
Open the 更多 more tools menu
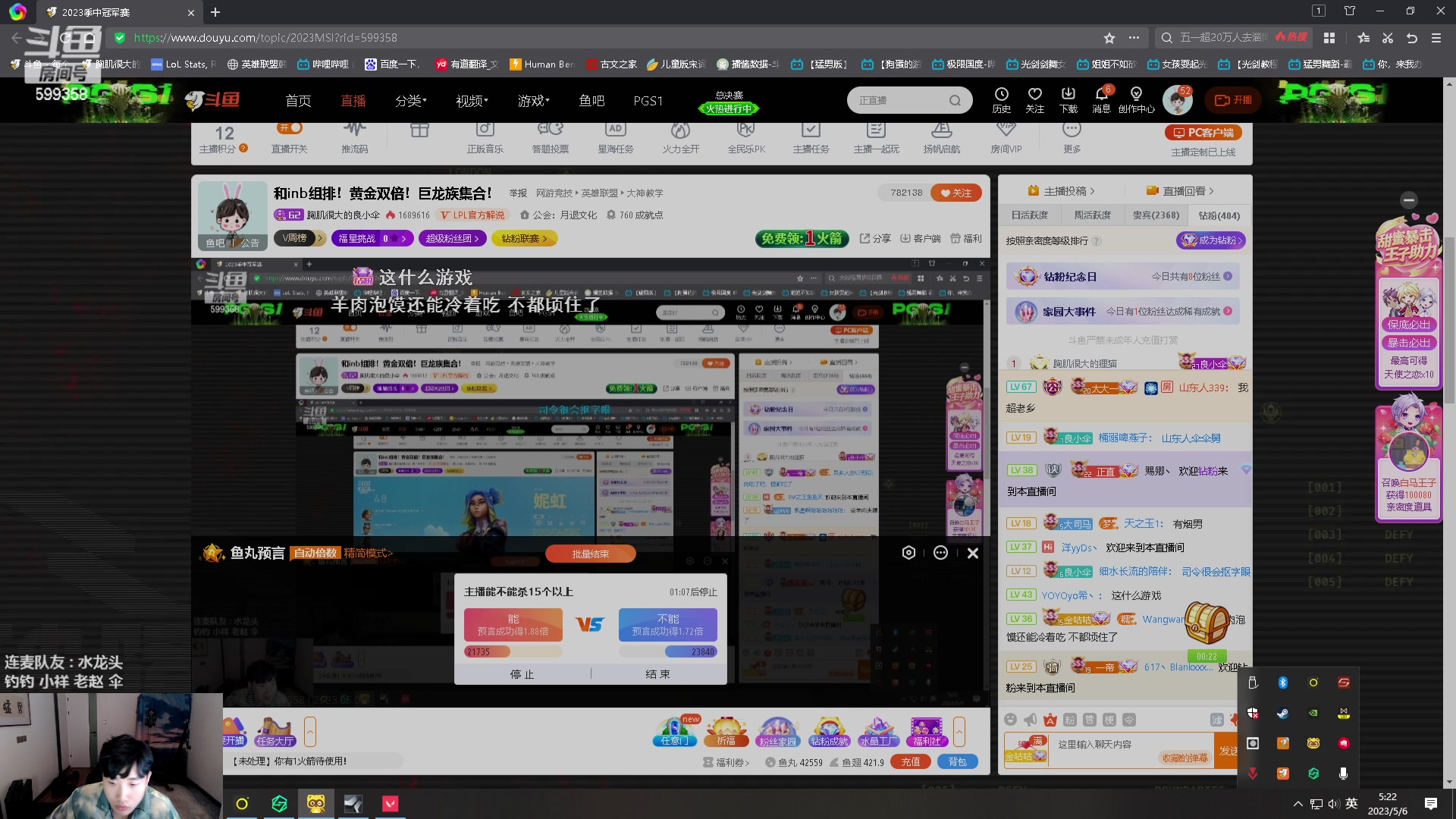click(1072, 138)
